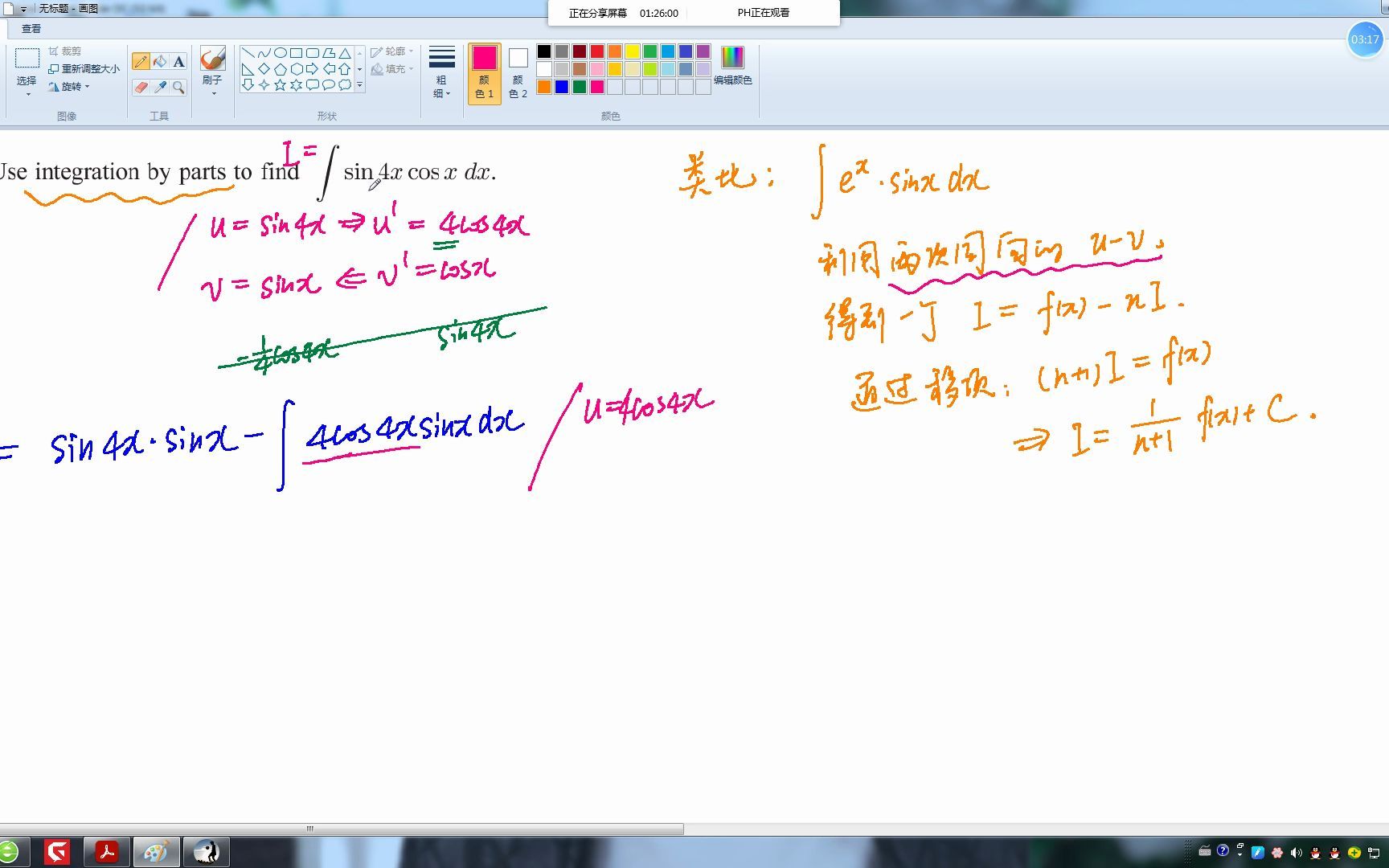Choose the custom bright blue swatch
The image size is (1389, 868).
[562, 87]
